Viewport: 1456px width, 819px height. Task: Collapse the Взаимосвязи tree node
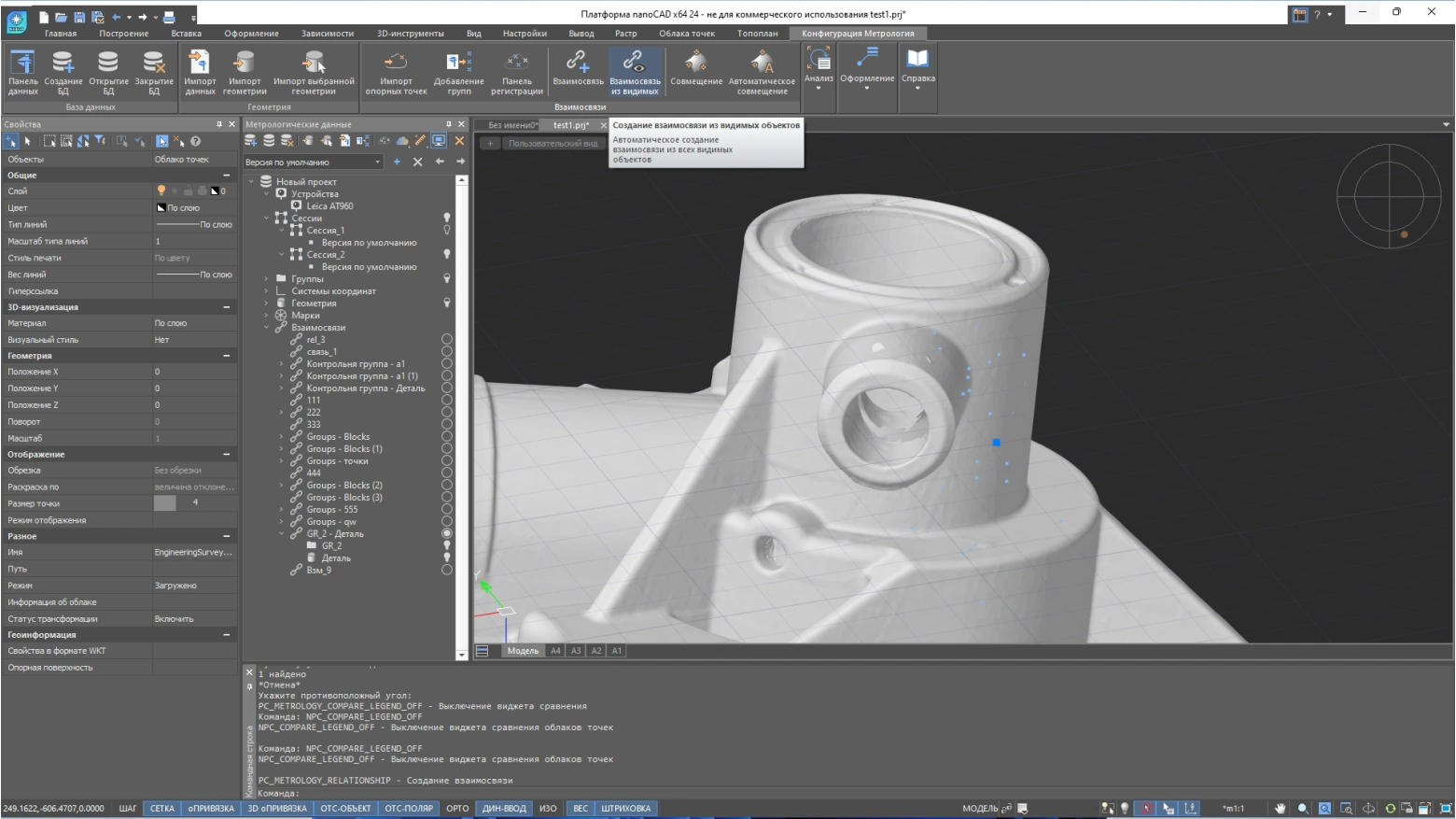pyautogui.click(x=267, y=328)
